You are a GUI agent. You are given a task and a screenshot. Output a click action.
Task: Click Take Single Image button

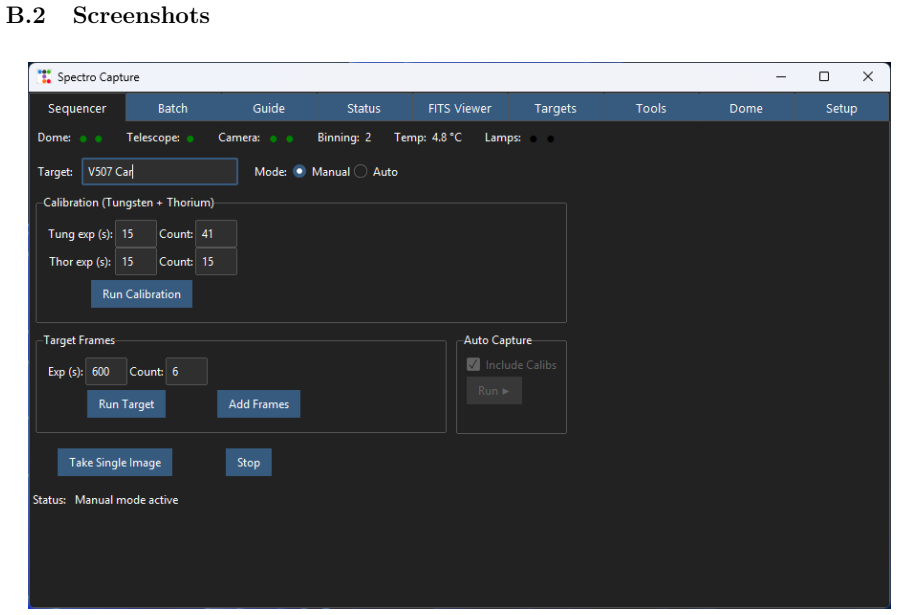tap(115, 462)
